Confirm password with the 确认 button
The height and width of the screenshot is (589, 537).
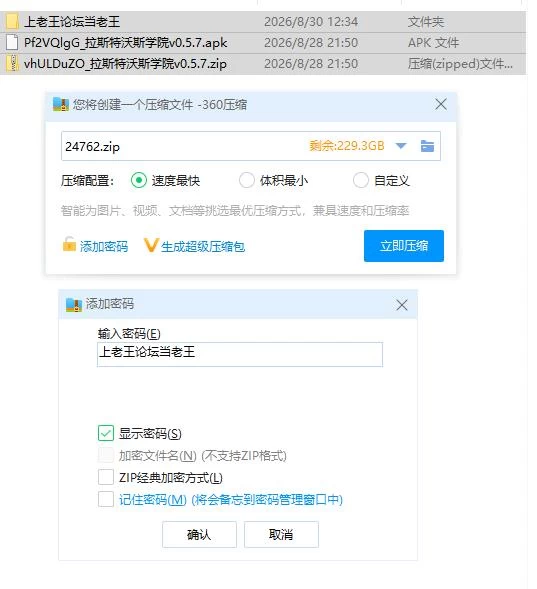point(199,534)
